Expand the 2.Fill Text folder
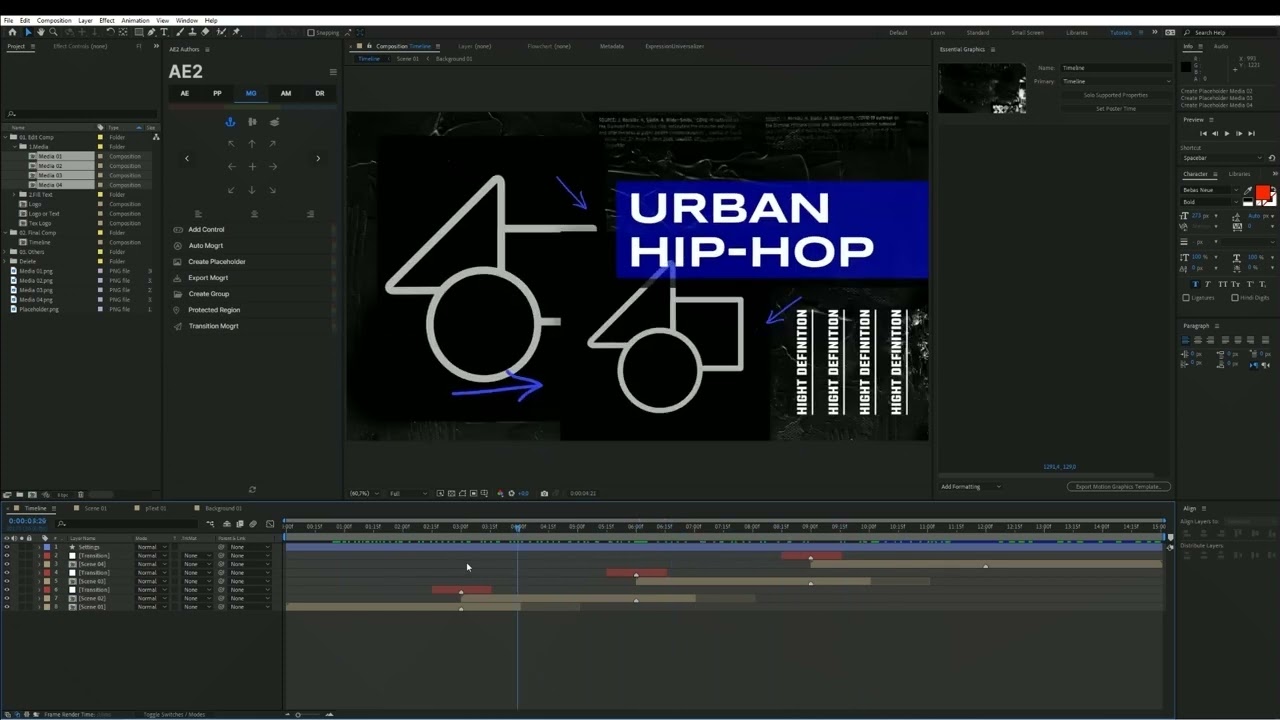The image size is (1280, 720). coord(16,194)
